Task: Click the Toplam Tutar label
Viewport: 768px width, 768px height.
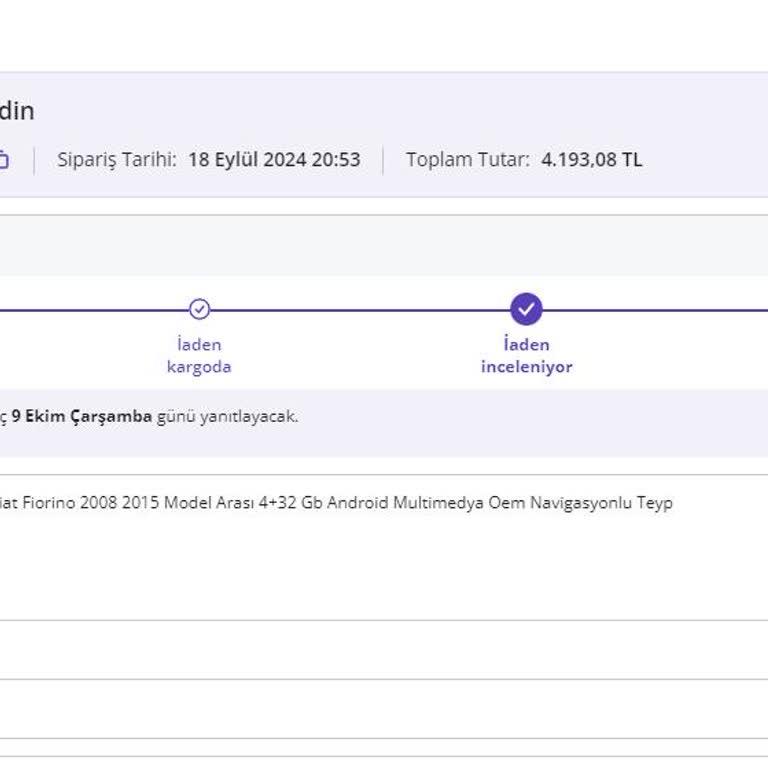Action: tap(467, 160)
